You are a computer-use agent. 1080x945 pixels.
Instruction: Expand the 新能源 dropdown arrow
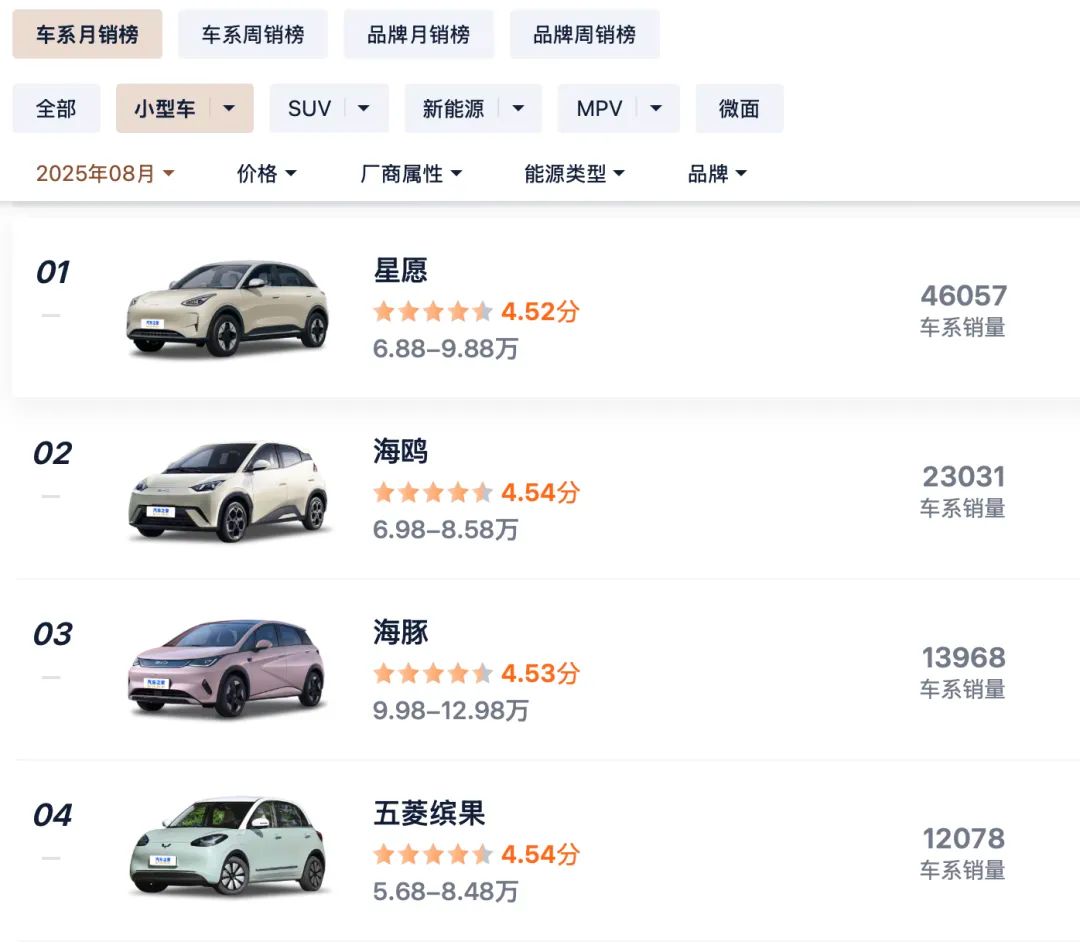click(518, 109)
